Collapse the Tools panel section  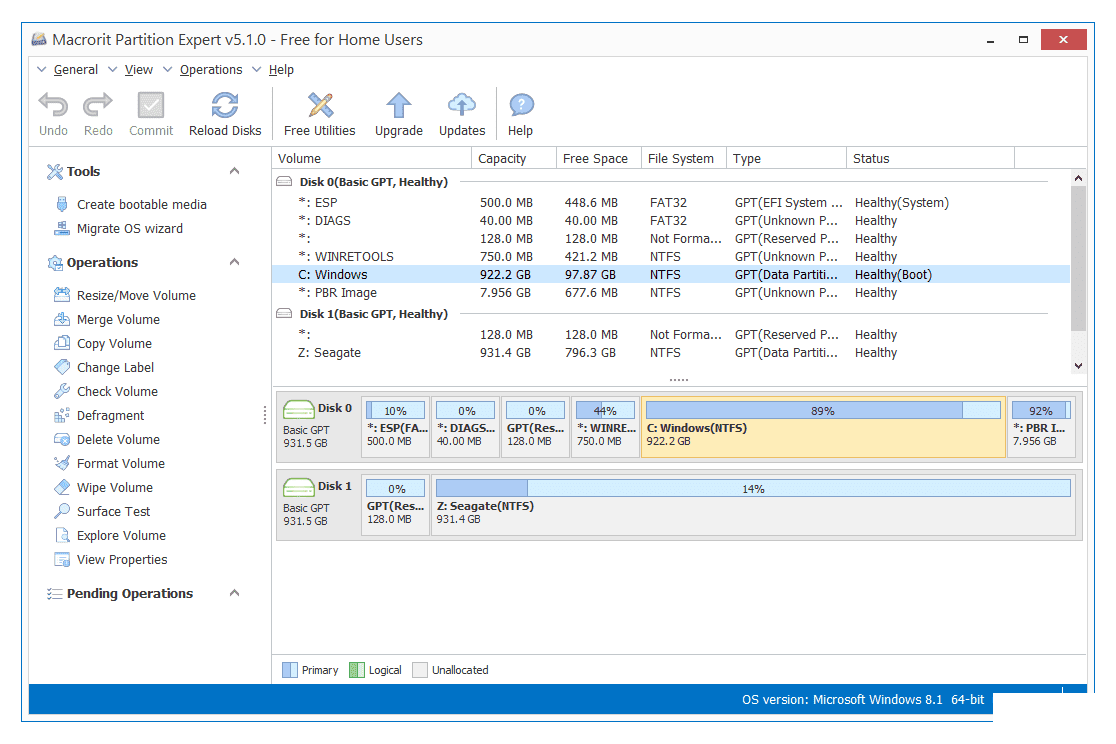pos(234,171)
